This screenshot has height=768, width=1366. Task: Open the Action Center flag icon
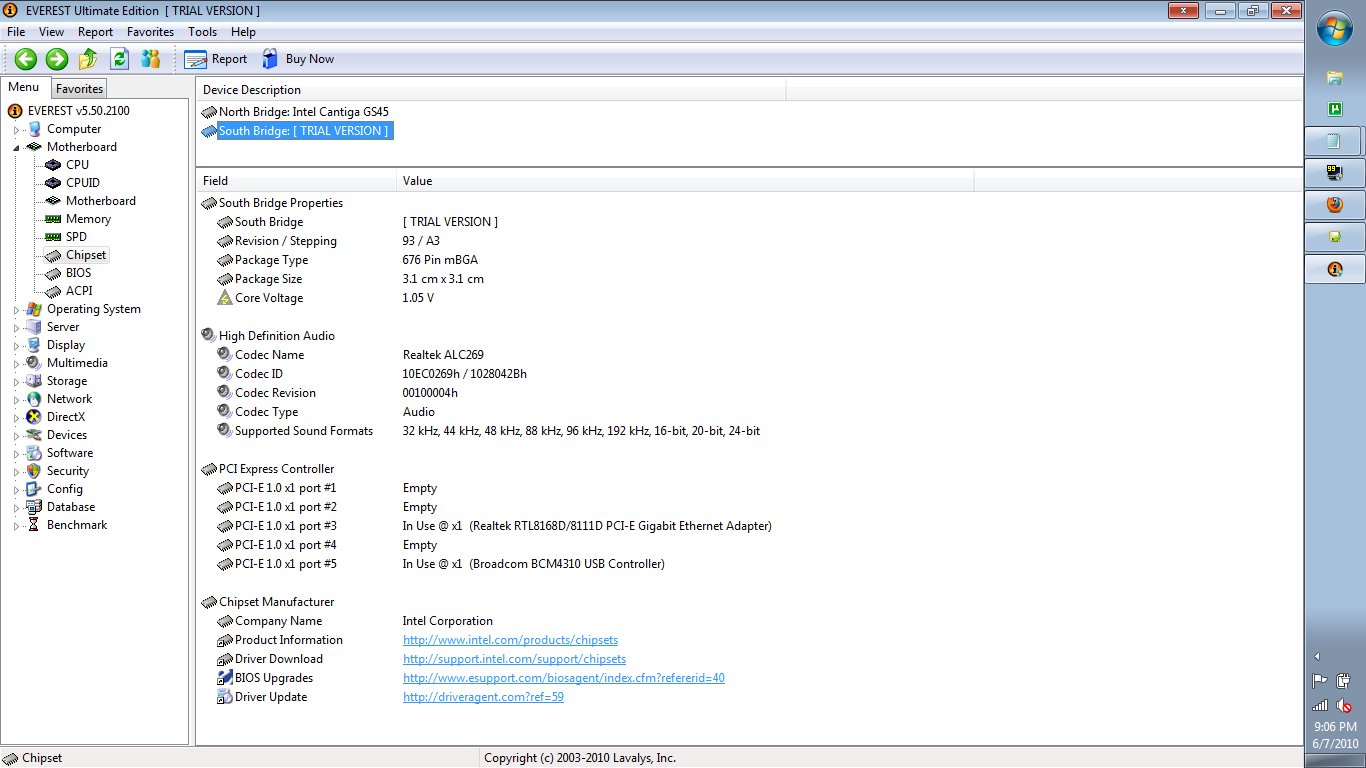coord(1320,681)
